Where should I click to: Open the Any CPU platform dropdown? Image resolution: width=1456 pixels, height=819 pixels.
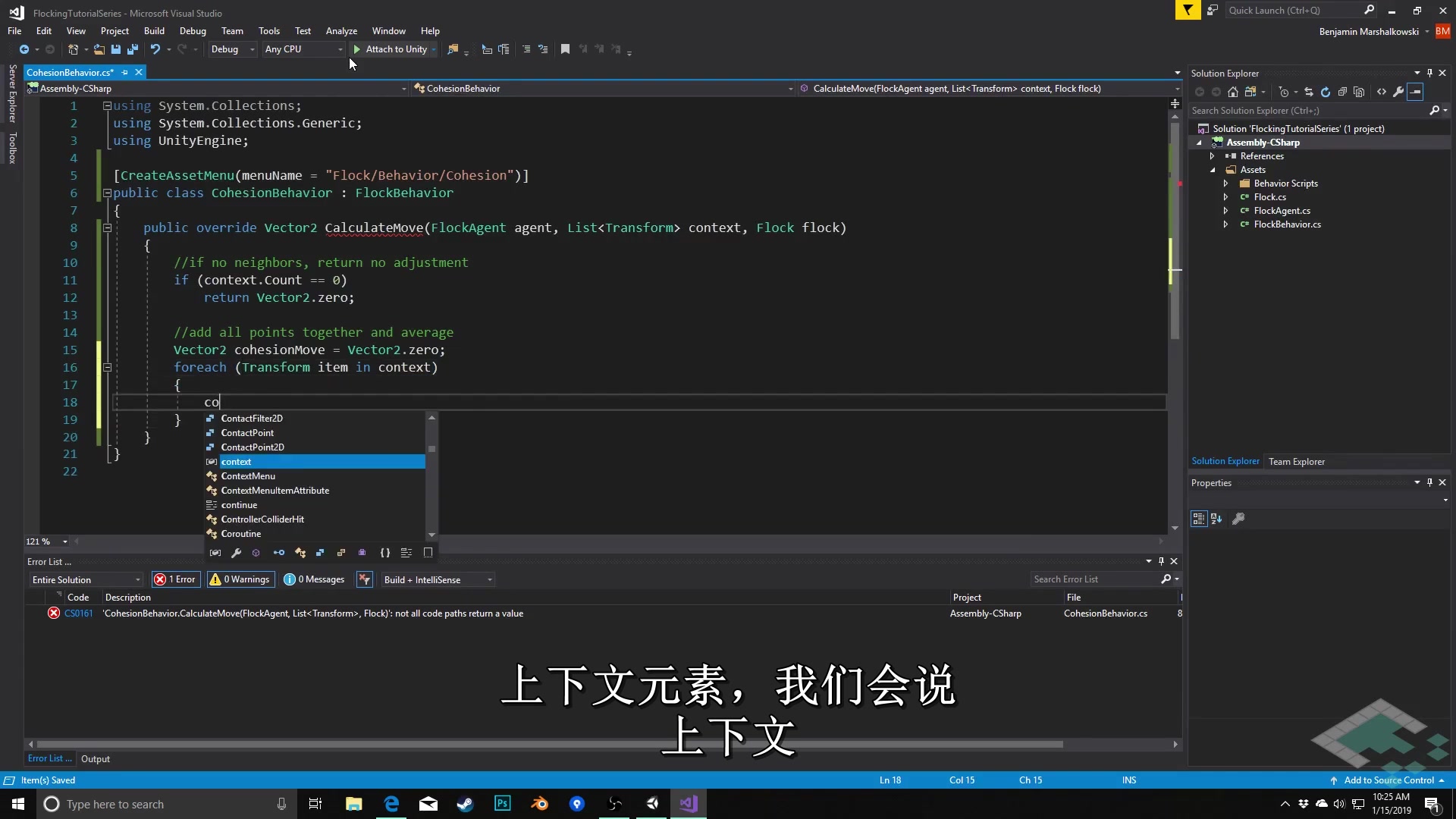(x=303, y=49)
